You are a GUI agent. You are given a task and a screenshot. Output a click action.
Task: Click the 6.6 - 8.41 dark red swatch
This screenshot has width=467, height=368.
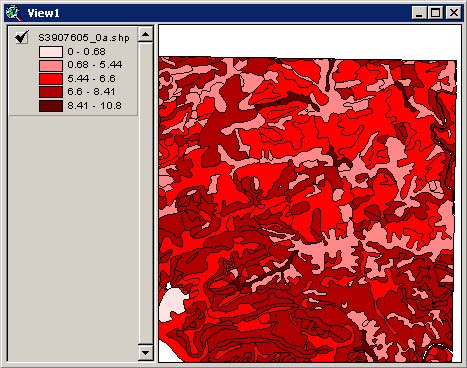[51, 92]
